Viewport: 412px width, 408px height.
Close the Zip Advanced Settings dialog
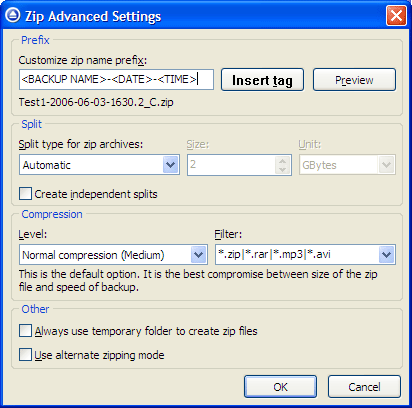396,15
